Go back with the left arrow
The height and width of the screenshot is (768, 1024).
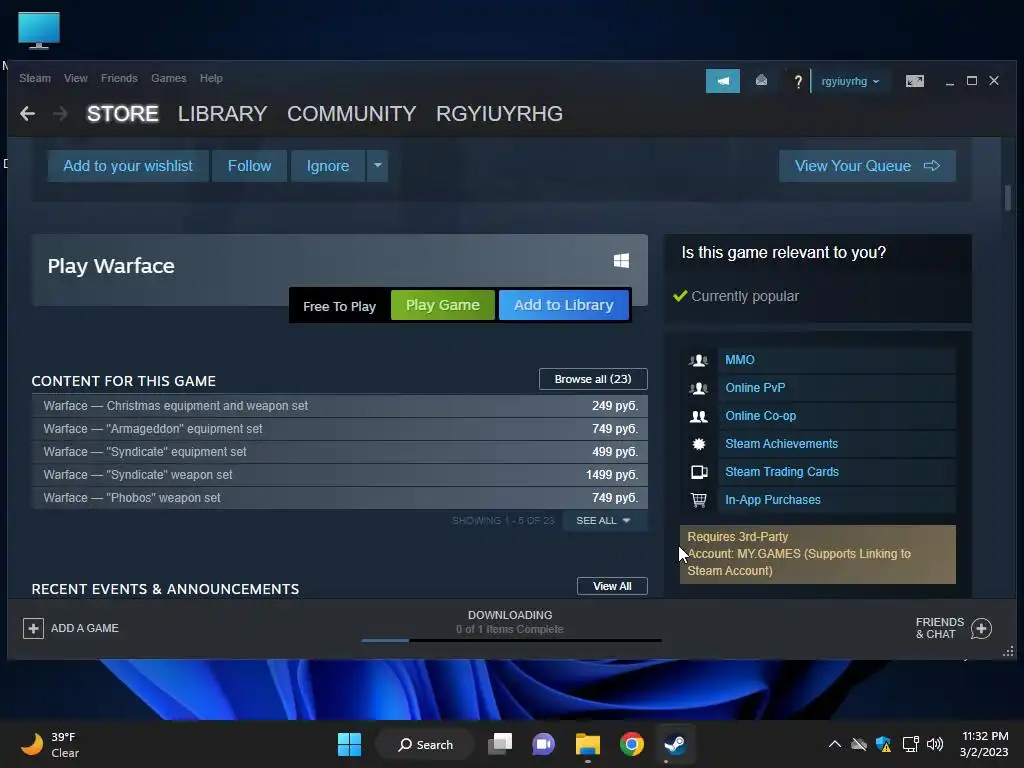[x=27, y=114]
